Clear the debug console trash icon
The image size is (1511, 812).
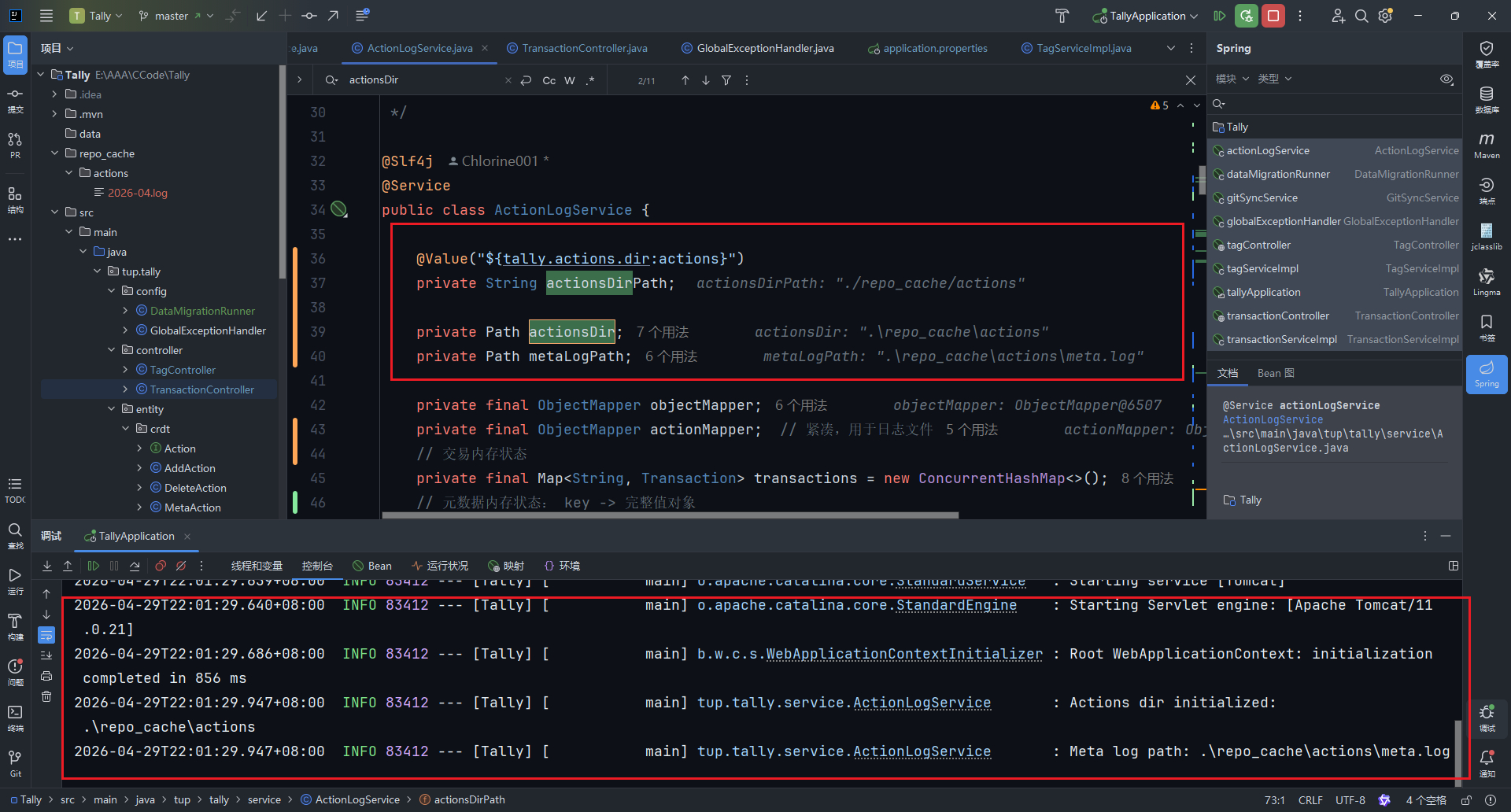(46, 696)
